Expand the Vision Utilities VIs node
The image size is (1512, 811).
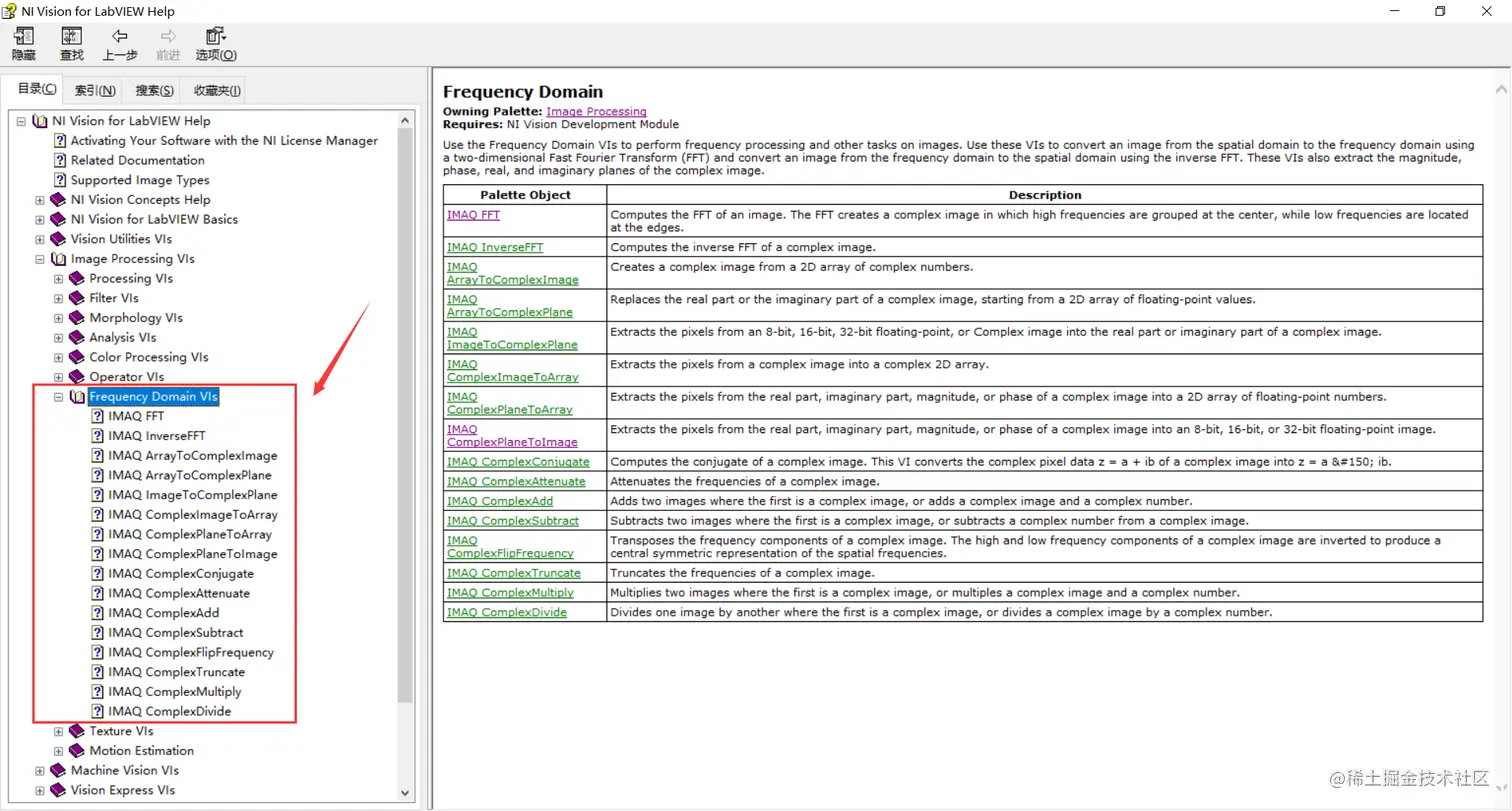[40, 239]
